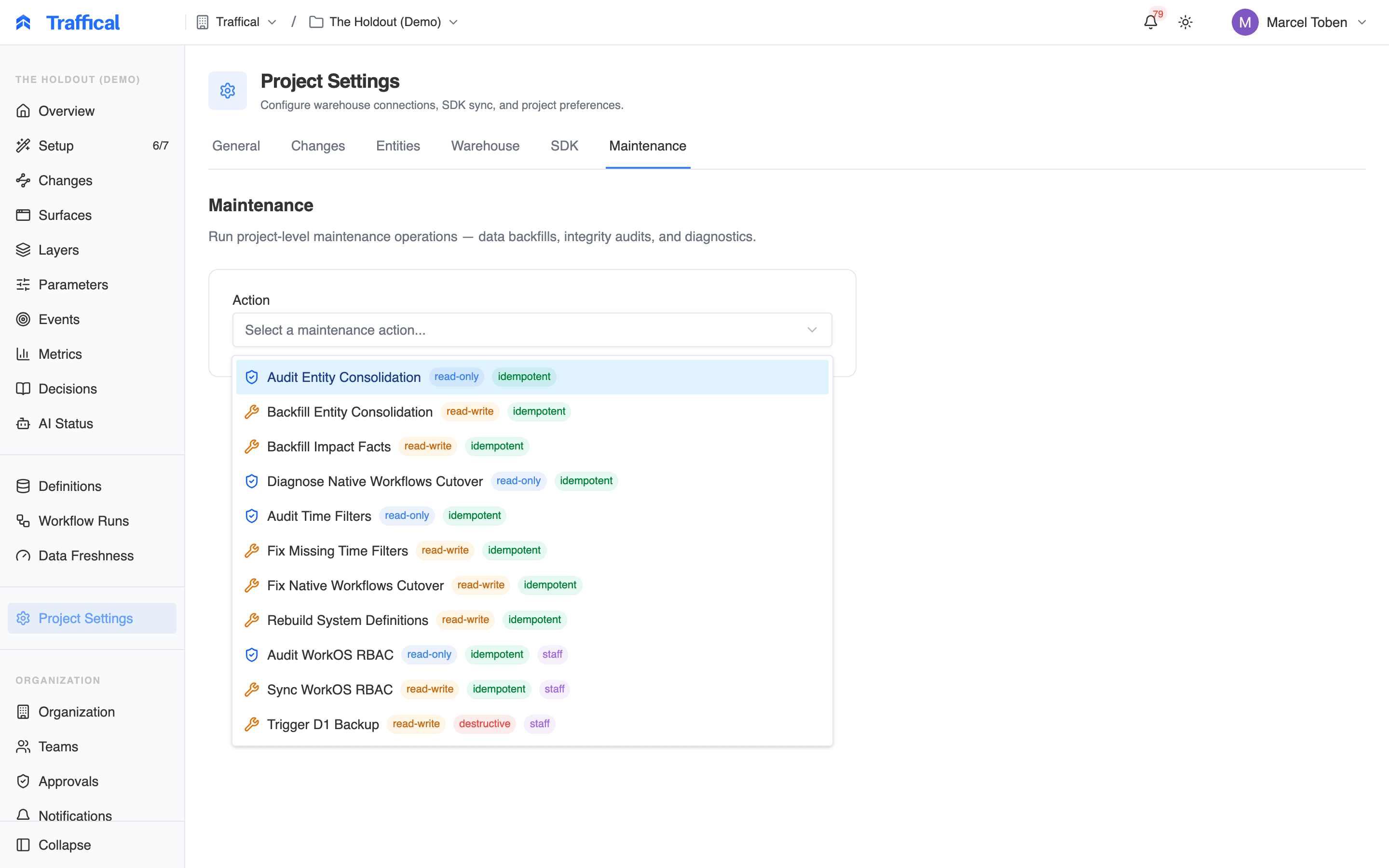Open the Traffical organization switcher dropdown
Viewport: 1389px width, 868px height.
pos(236,22)
